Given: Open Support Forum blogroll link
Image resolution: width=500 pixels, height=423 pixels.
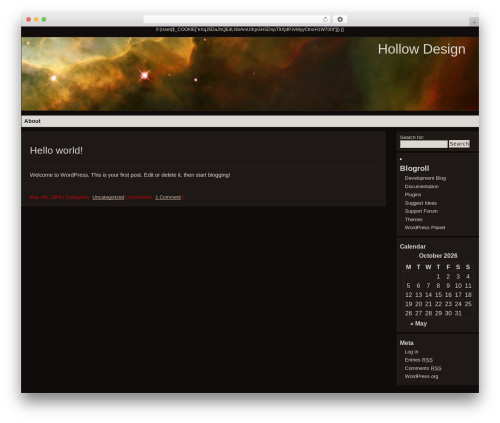Looking at the screenshot, I should coord(421,211).
